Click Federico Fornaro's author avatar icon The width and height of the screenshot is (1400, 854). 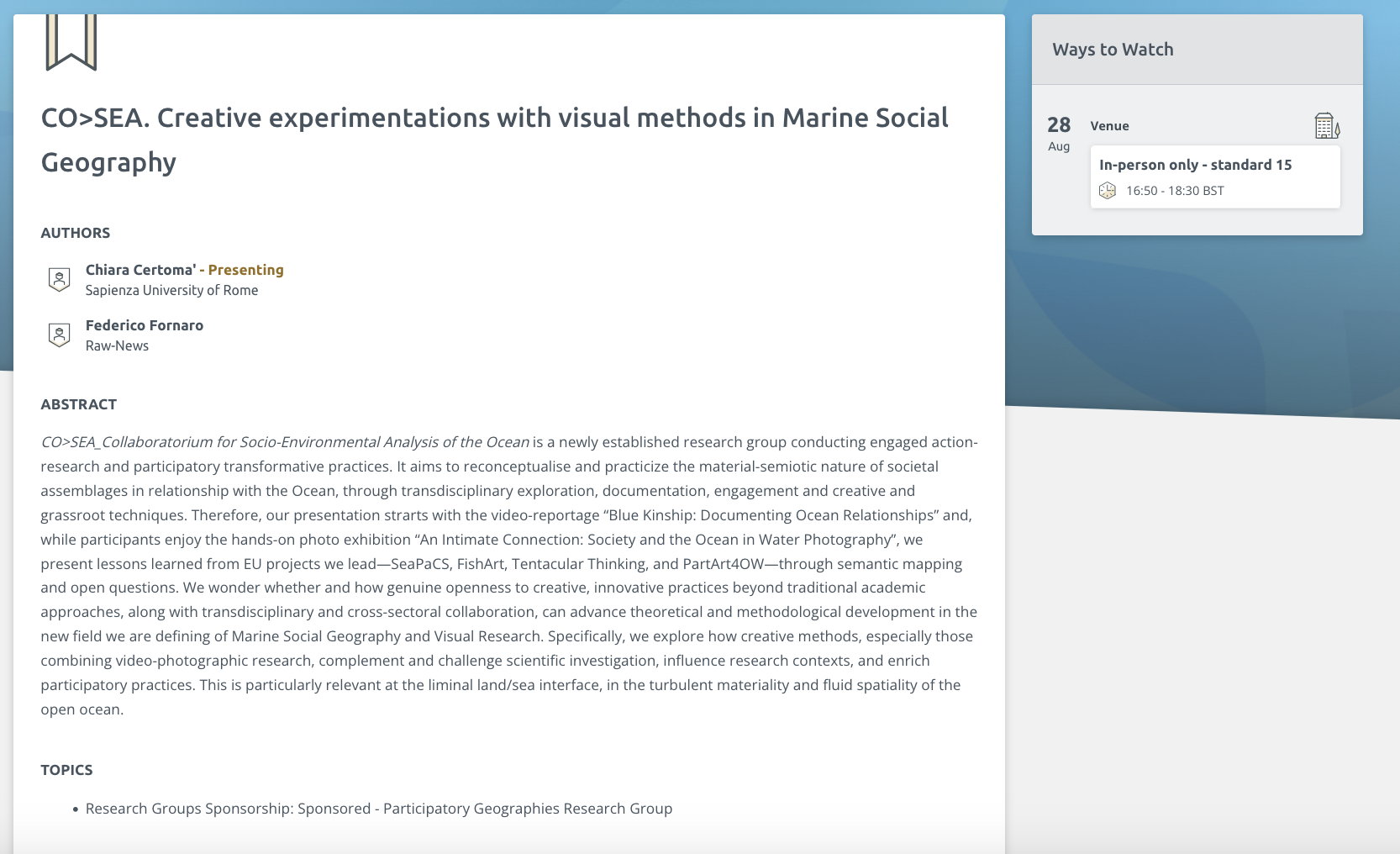(x=59, y=335)
